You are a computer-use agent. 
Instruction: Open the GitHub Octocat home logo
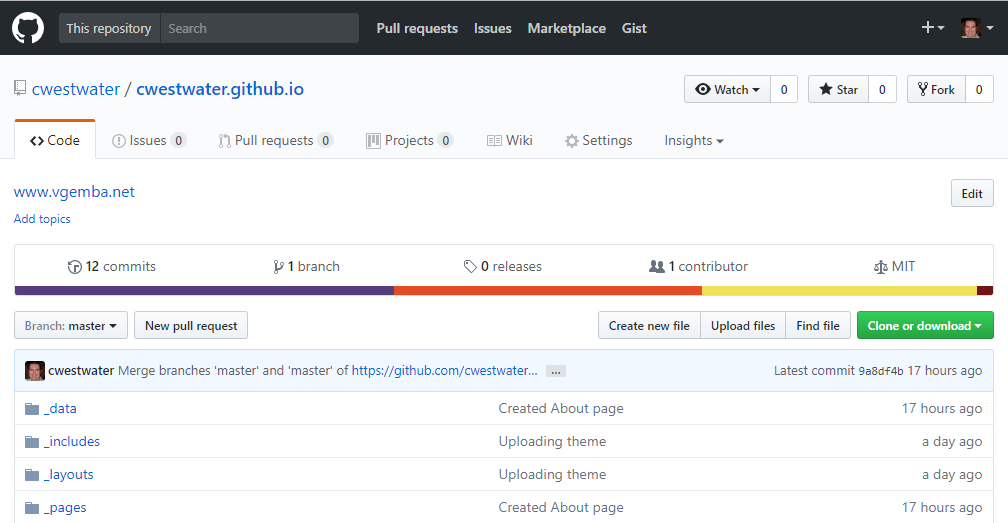[x=28, y=28]
